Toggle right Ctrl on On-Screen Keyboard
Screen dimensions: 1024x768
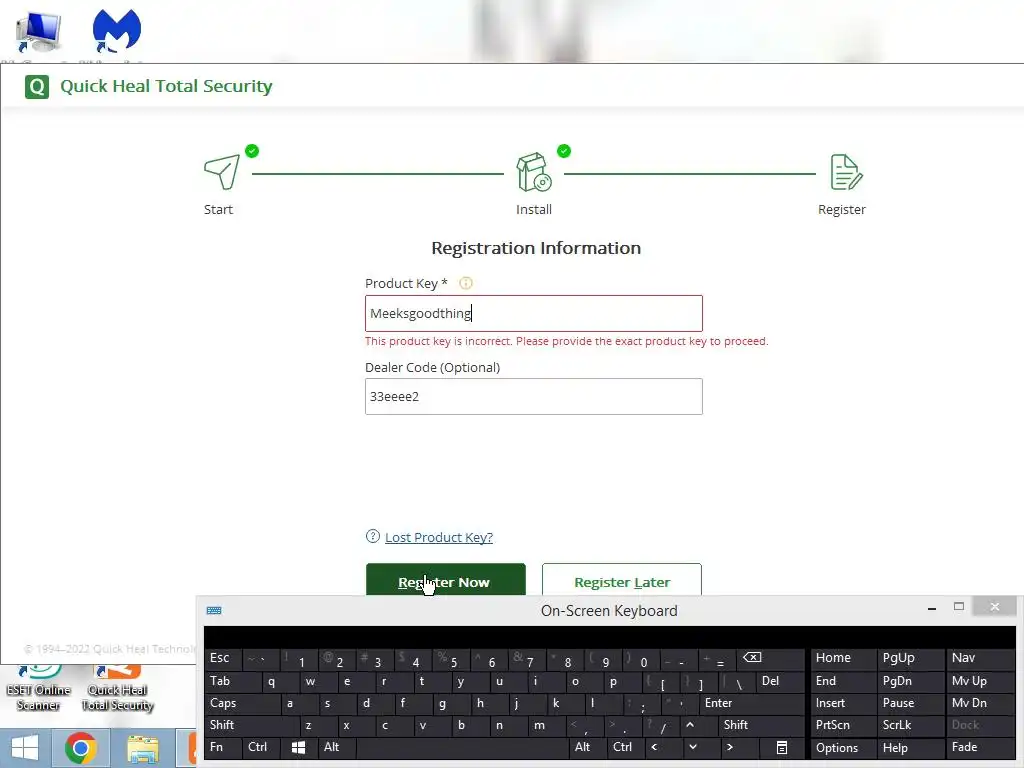tap(625, 748)
